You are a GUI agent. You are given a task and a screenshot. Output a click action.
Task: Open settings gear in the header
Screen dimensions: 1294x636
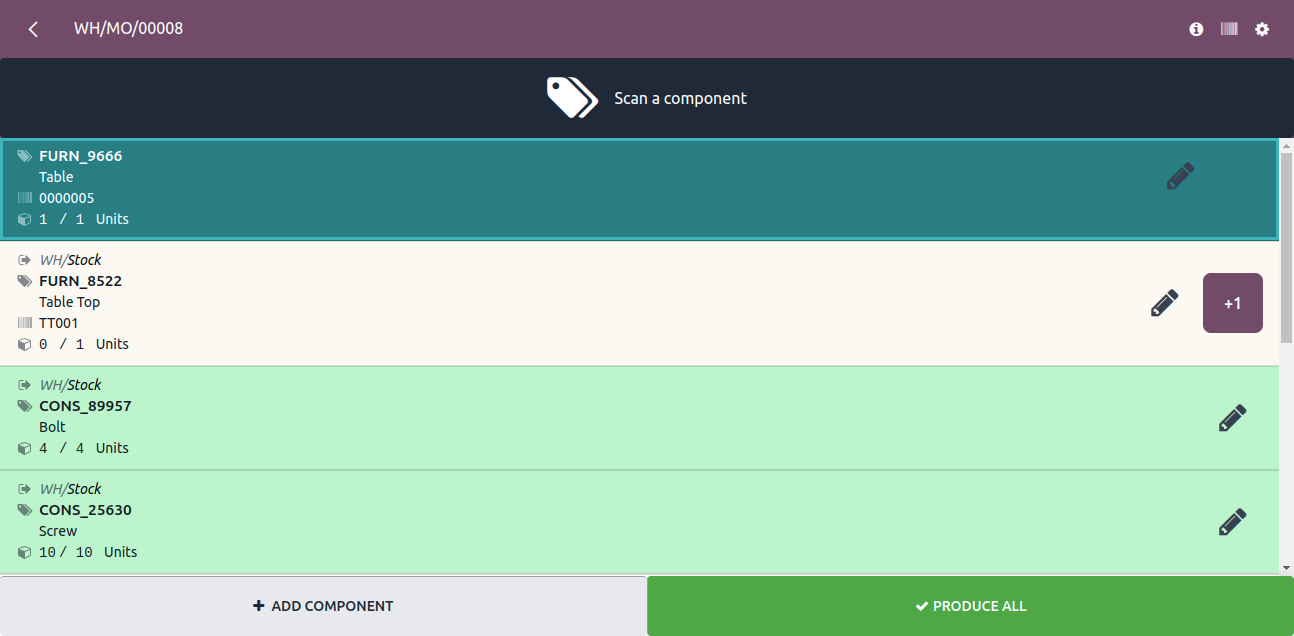click(1262, 29)
